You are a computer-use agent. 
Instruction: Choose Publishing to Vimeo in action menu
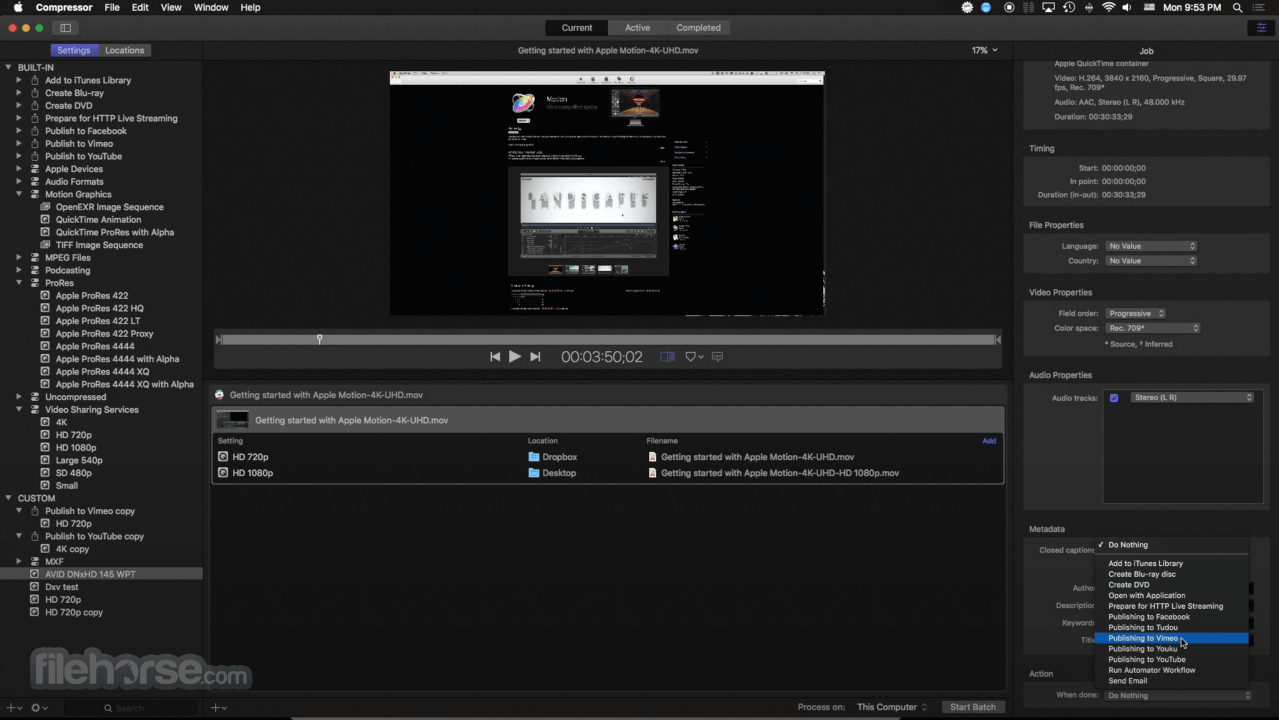1171,638
